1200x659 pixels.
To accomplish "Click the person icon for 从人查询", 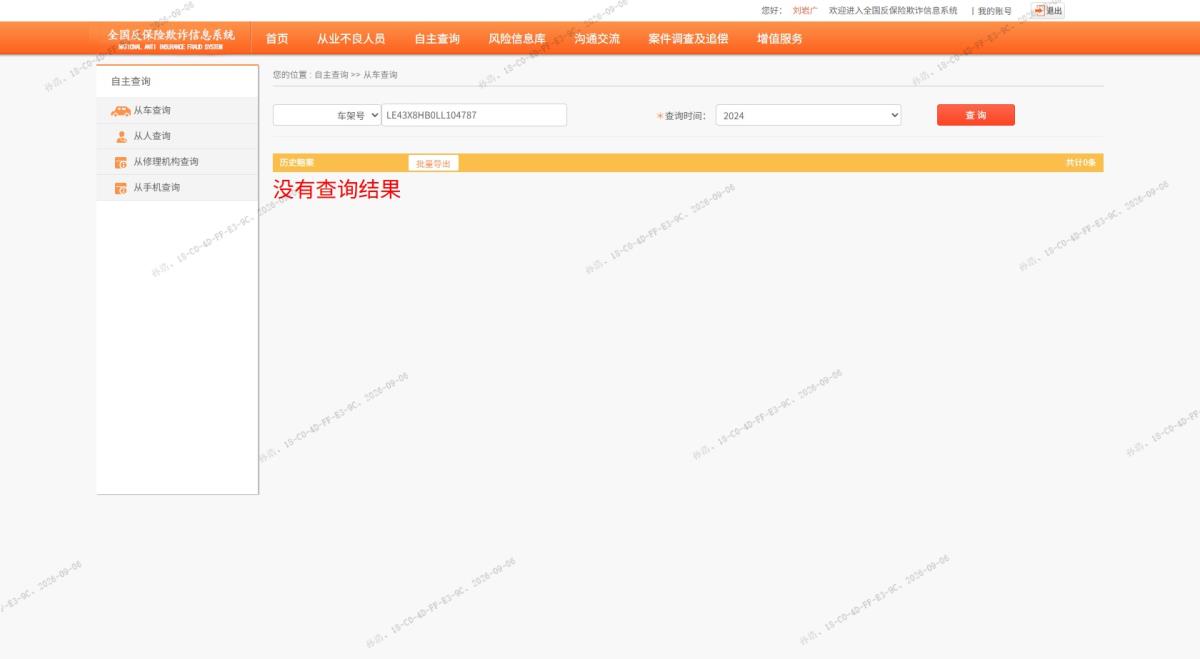I will point(121,137).
